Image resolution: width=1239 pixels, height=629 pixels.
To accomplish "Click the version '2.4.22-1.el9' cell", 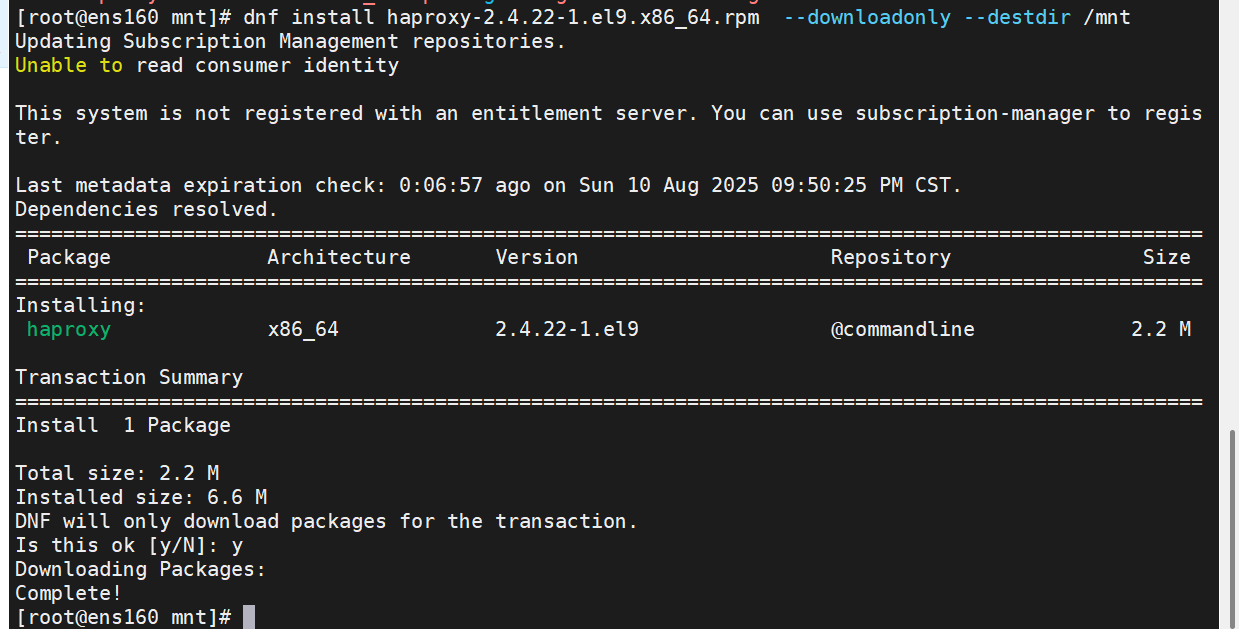I will coord(567,329).
